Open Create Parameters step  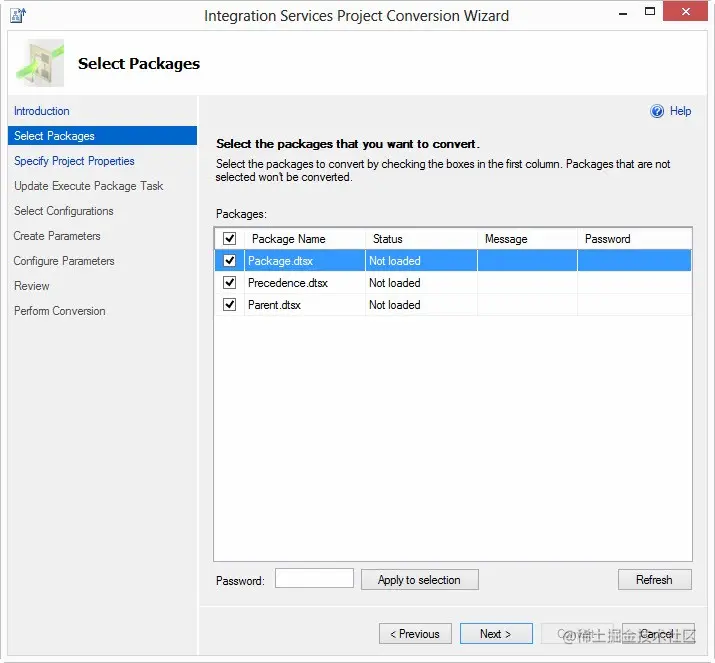click(x=57, y=236)
